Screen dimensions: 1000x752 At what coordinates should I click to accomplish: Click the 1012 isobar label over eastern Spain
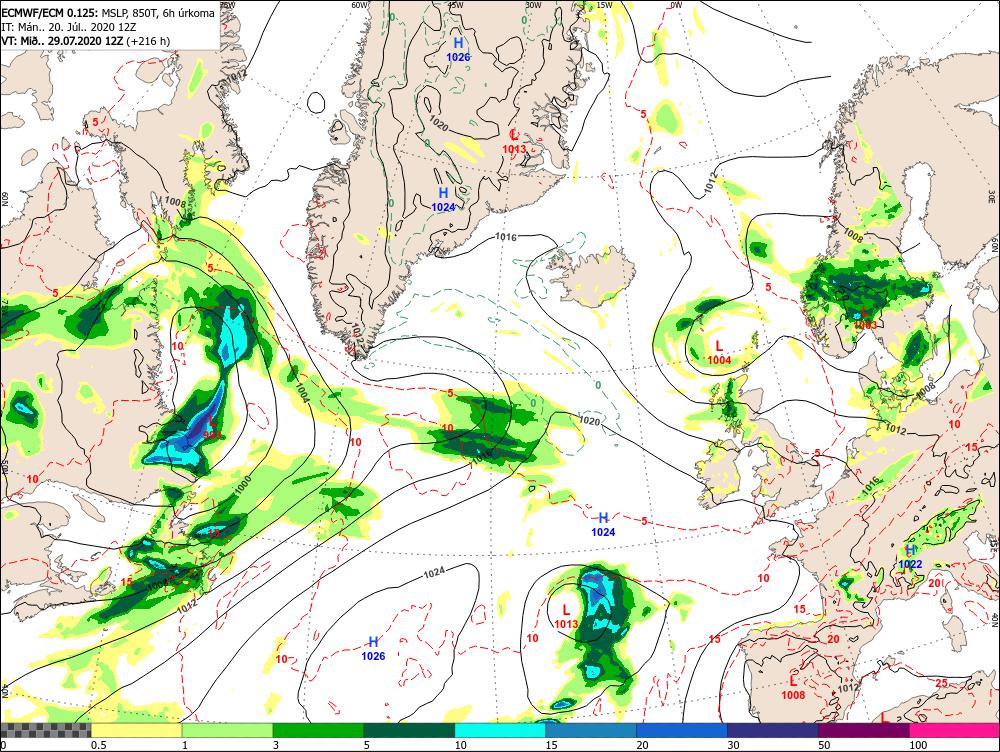(848, 688)
